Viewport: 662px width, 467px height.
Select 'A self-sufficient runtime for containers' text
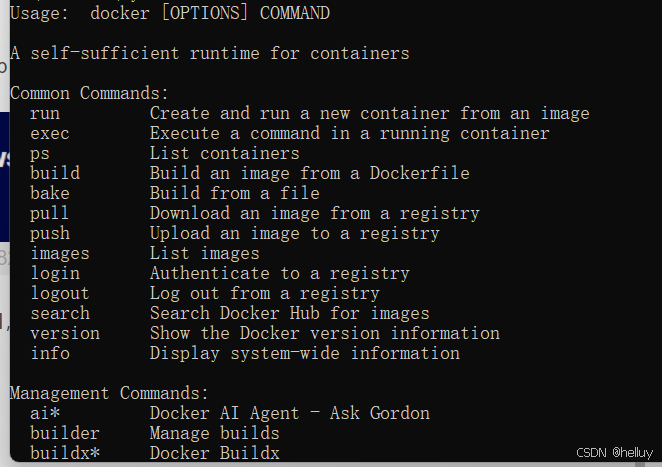coord(210,53)
